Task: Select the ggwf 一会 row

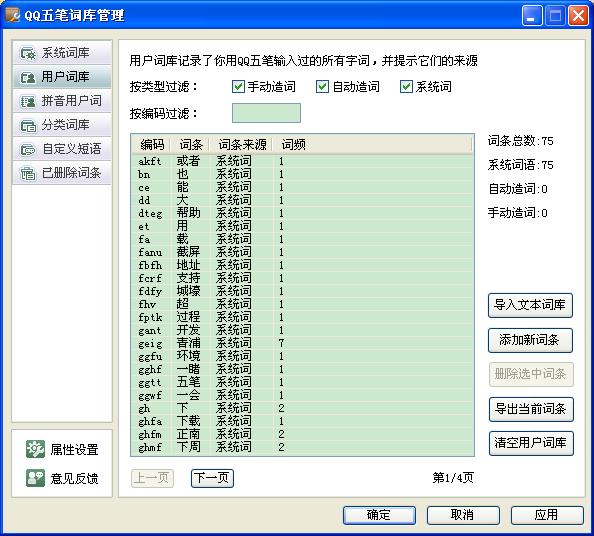Action: point(303,395)
